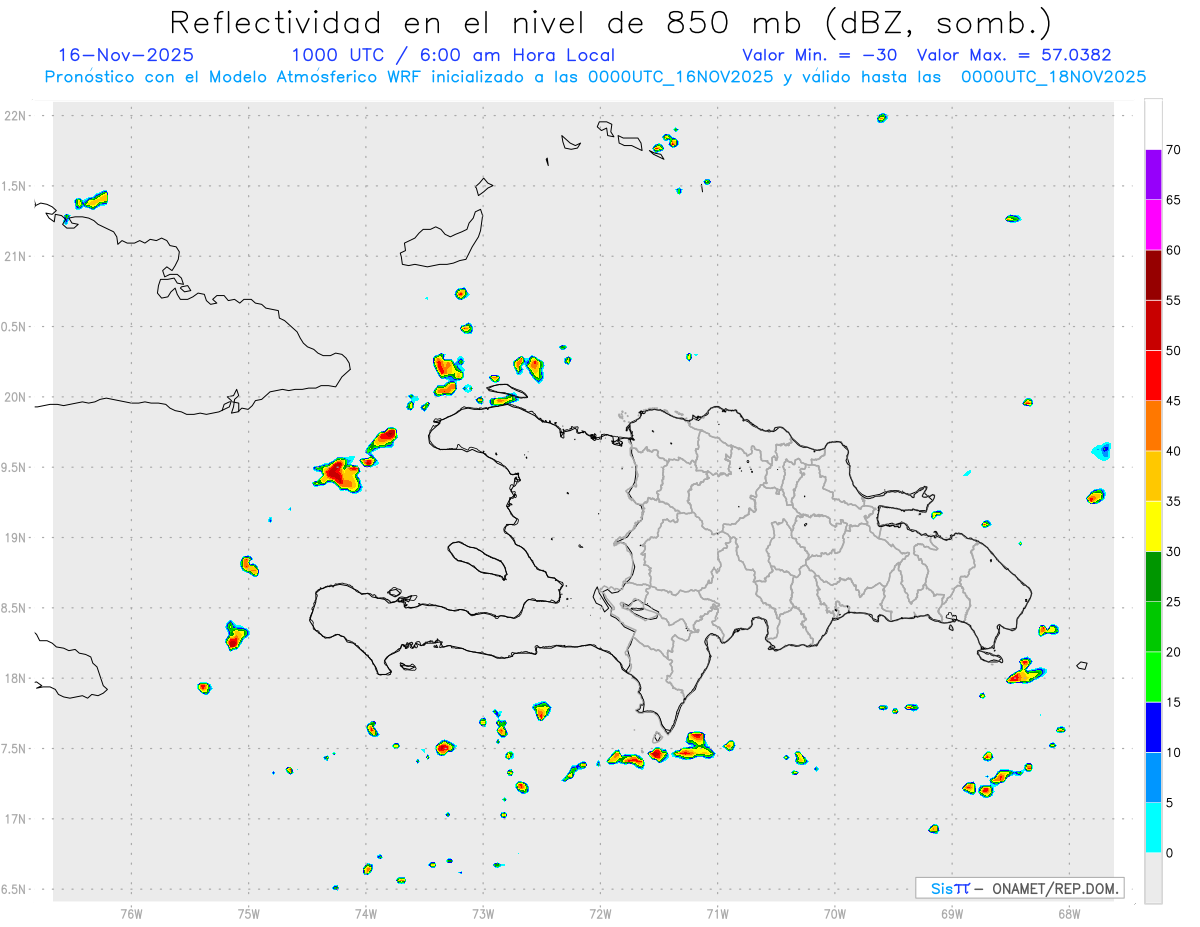The image size is (1200, 927).
Task: Select the '73W' longitude label
Action: (483, 913)
